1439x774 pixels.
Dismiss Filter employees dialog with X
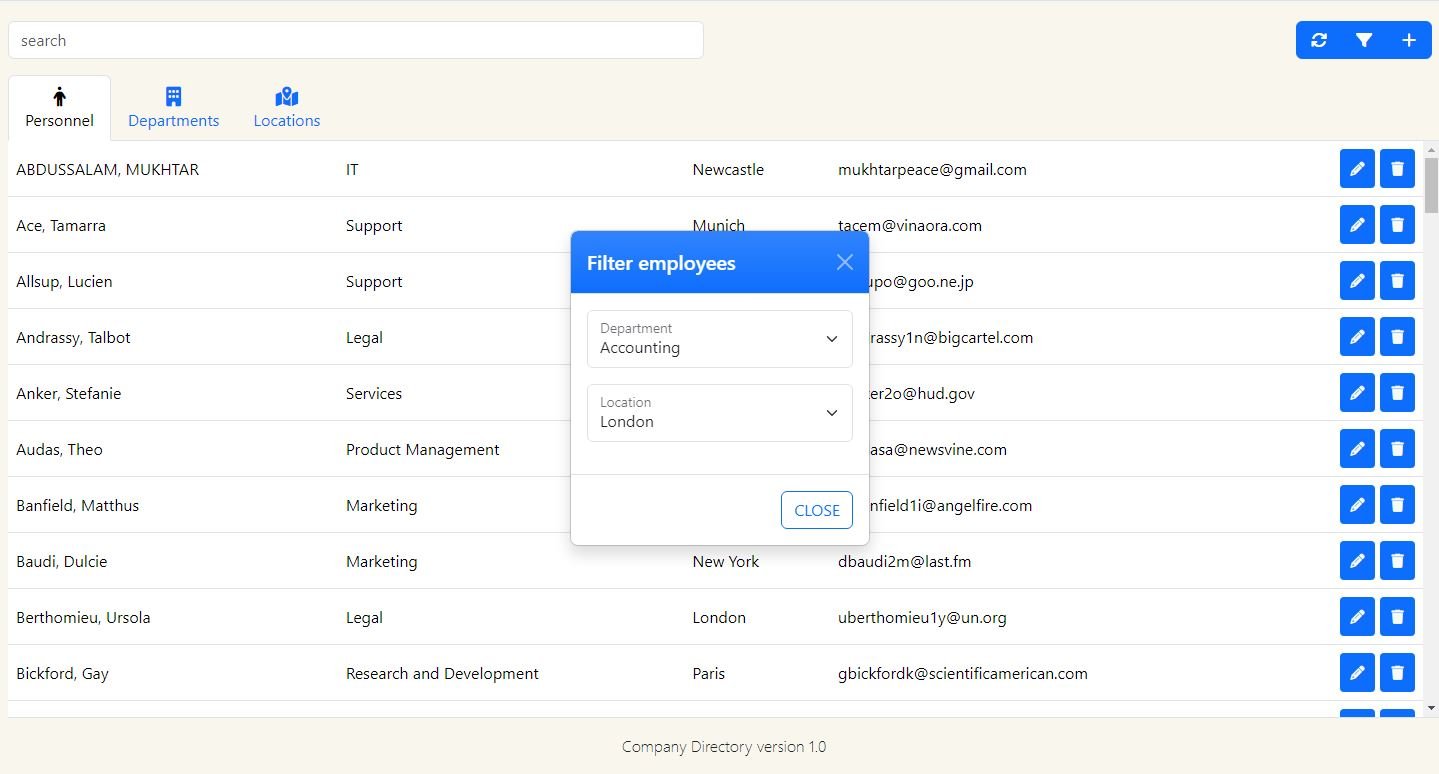pos(845,262)
